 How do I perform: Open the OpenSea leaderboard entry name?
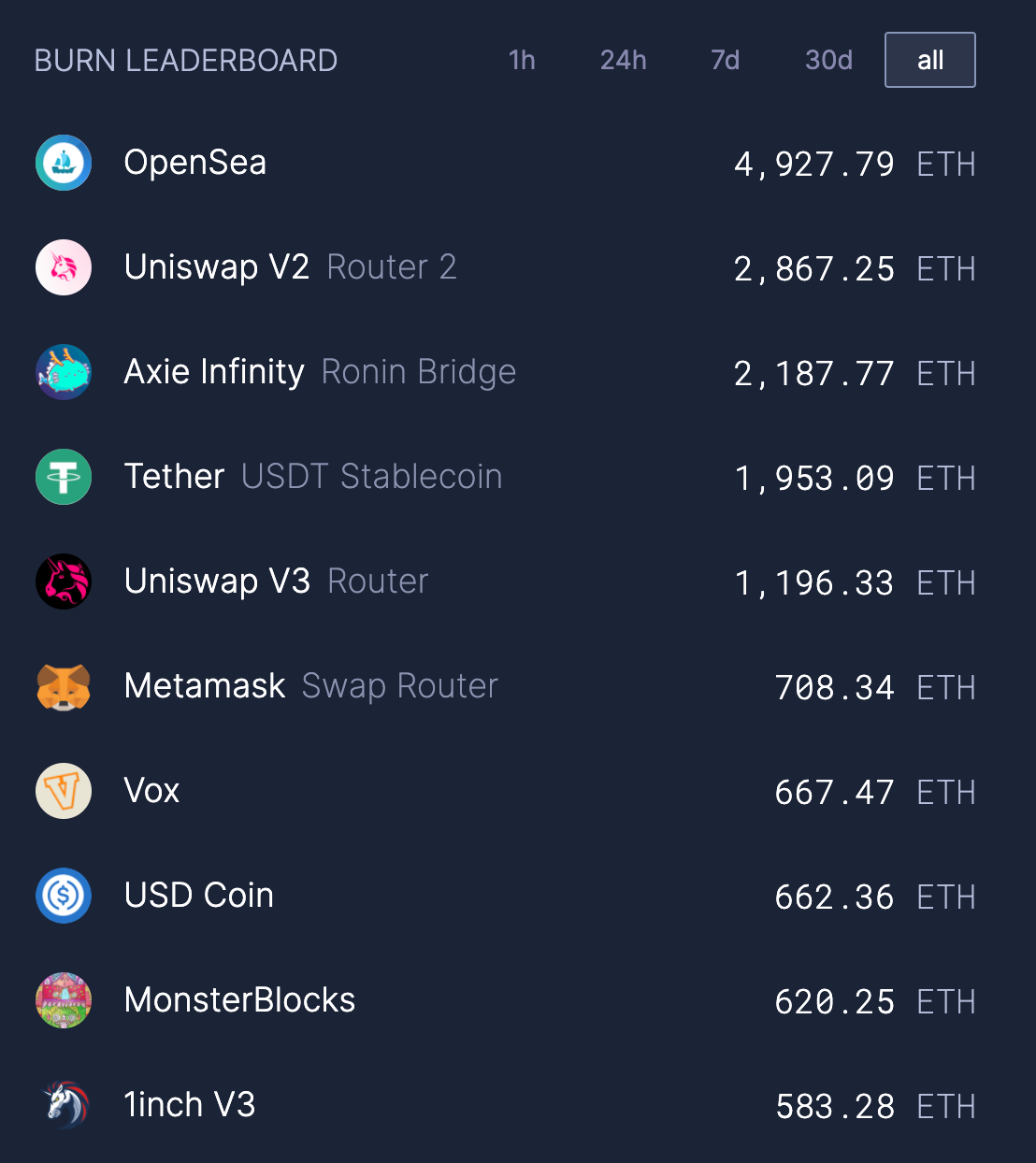tap(194, 163)
